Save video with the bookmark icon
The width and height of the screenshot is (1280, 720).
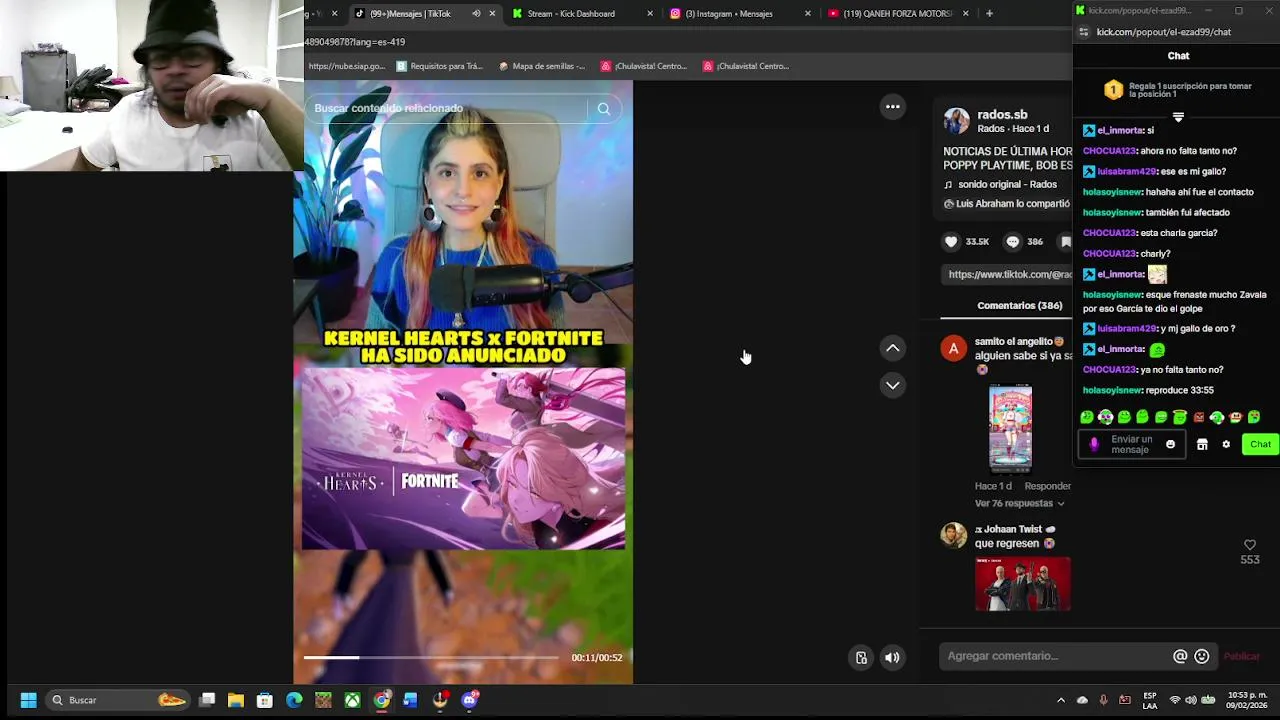pyautogui.click(x=1066, y=241)
